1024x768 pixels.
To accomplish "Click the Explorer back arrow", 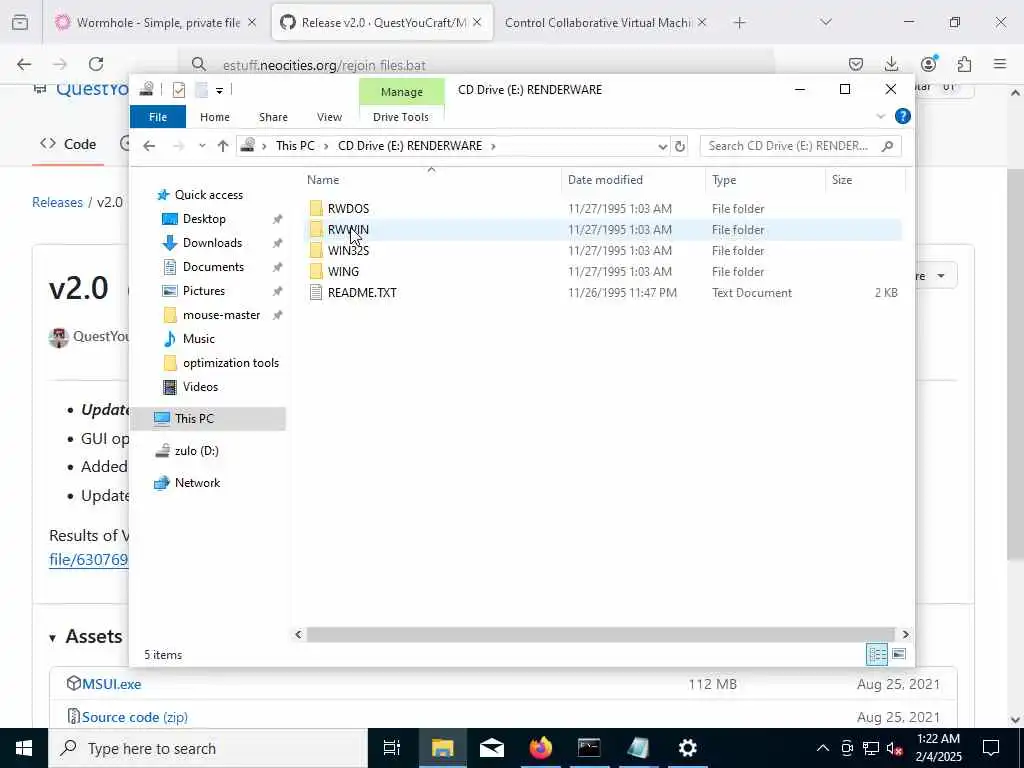I will [x=149, y=146].
